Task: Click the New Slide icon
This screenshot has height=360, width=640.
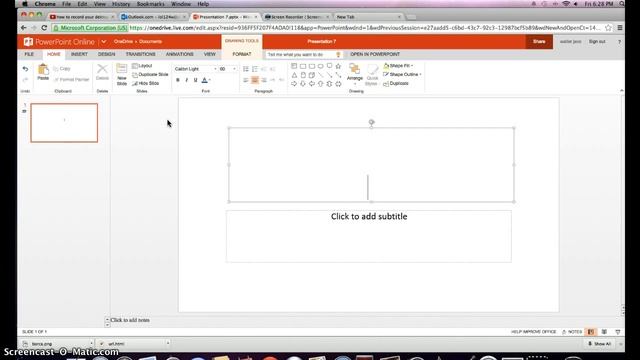Action: click(122, 69)
